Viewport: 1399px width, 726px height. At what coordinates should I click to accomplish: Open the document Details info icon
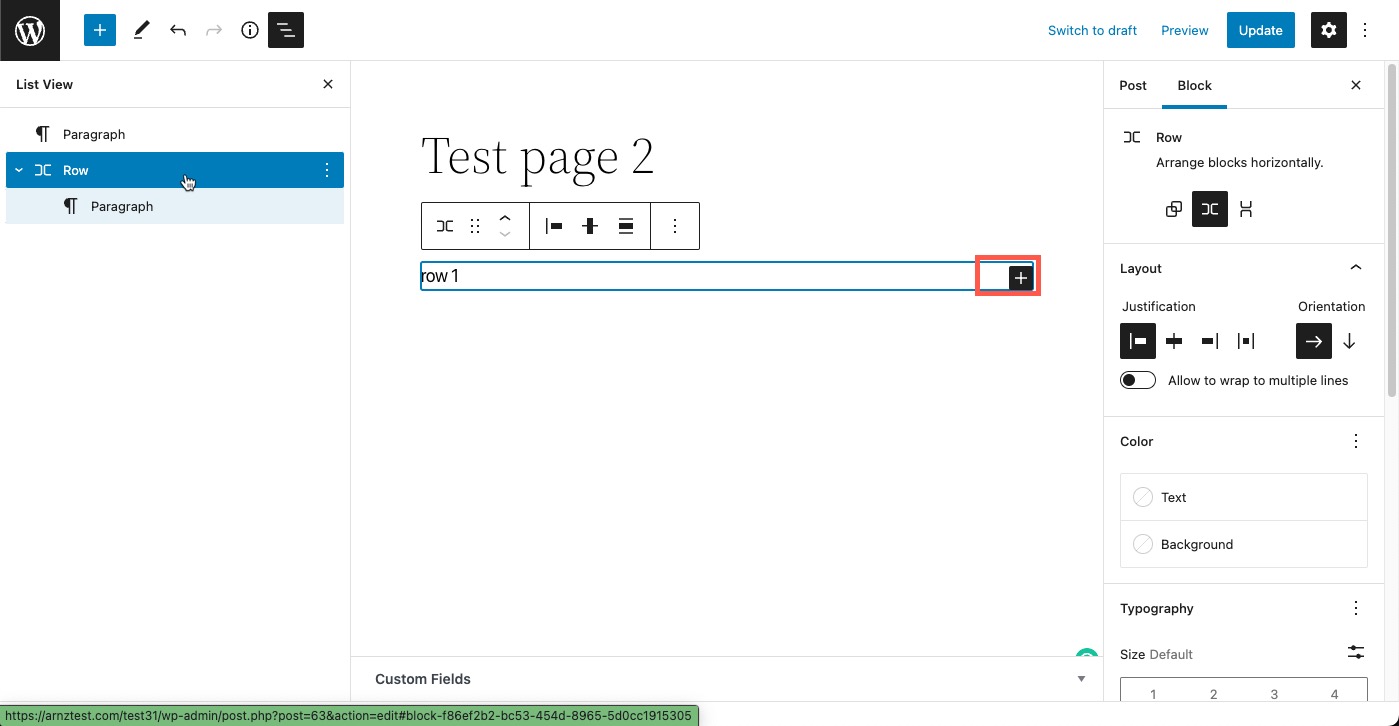coord(250,30)
